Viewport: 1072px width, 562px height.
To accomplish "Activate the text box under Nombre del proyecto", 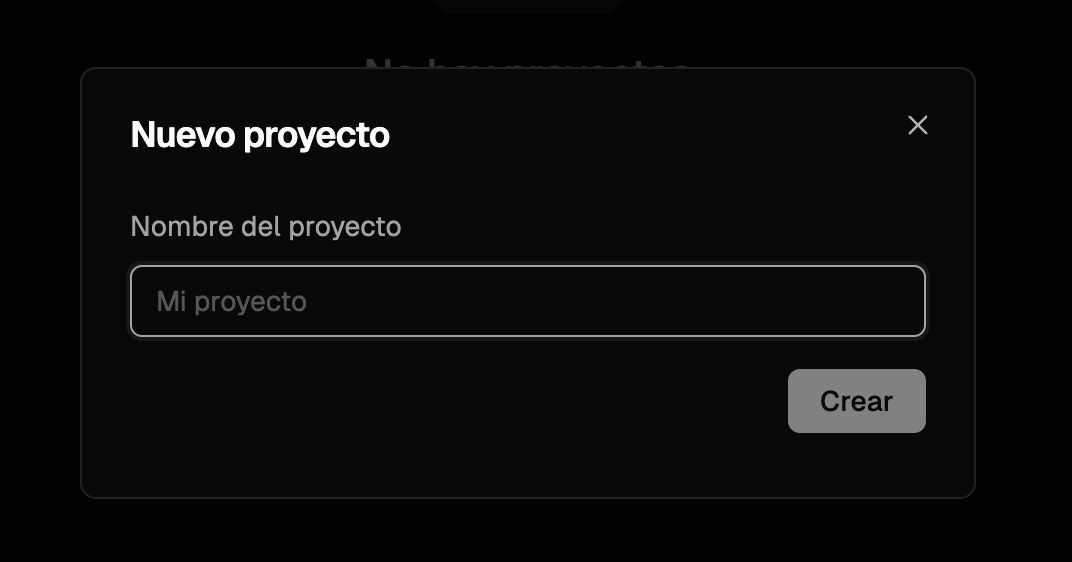I will [528, 301].
